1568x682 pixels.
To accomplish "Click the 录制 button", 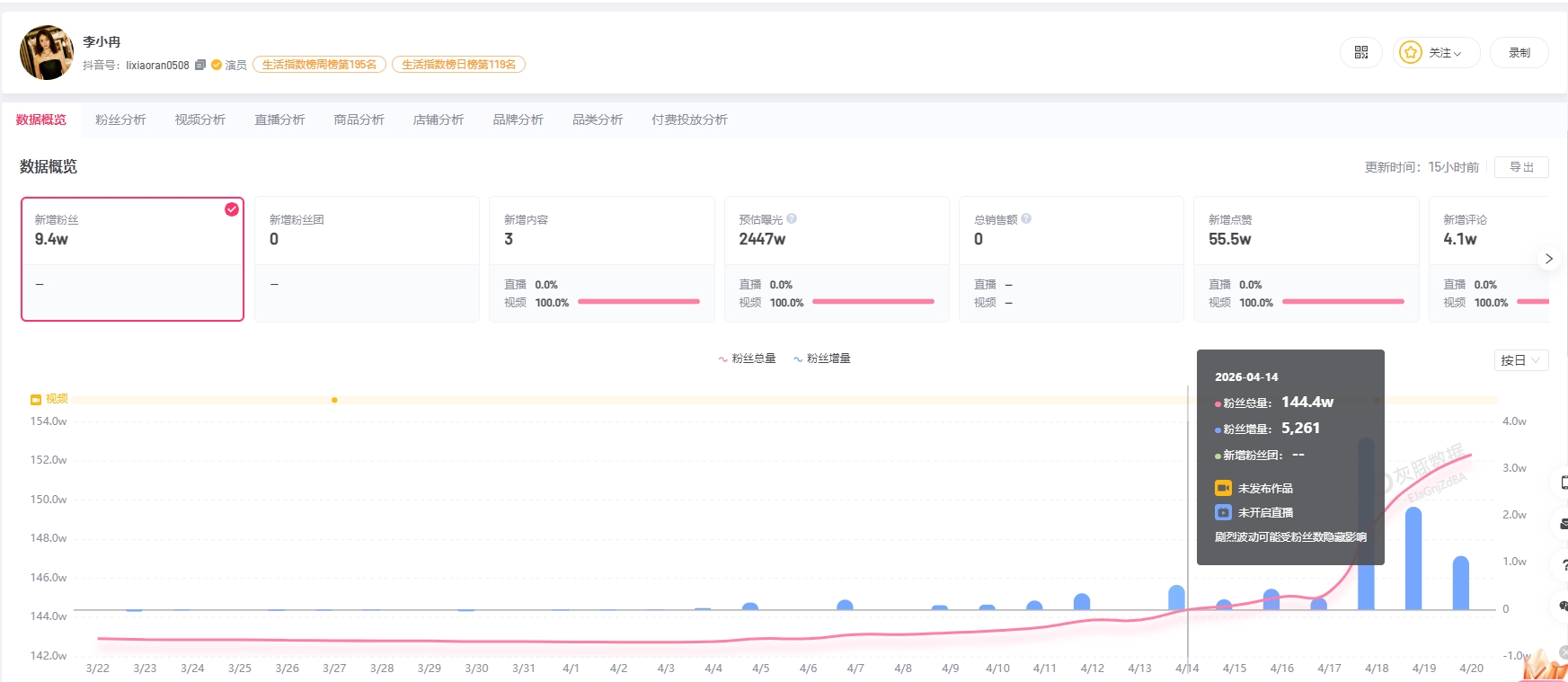I will pyautogui.click(x=1519, y=53).
